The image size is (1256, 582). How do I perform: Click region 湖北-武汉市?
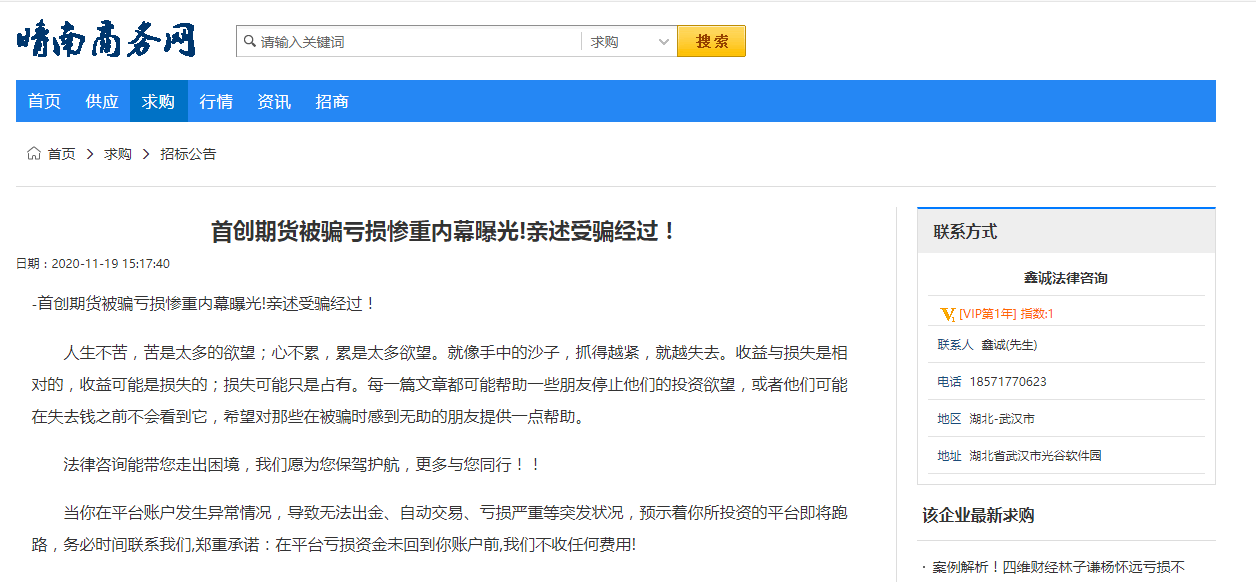[1002, 419]
